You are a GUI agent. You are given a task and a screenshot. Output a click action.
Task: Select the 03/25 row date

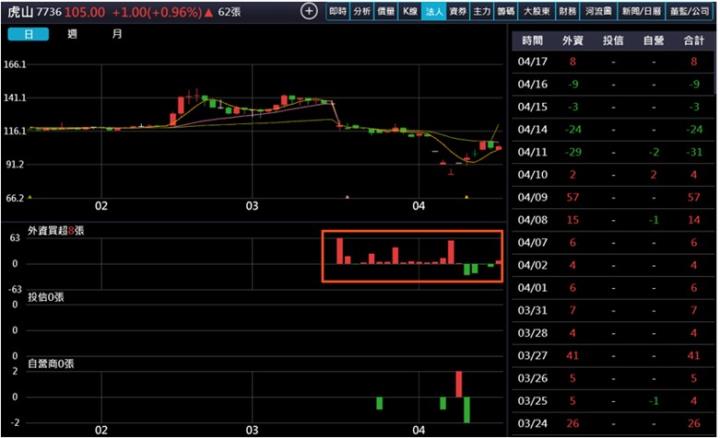point(533,401)
